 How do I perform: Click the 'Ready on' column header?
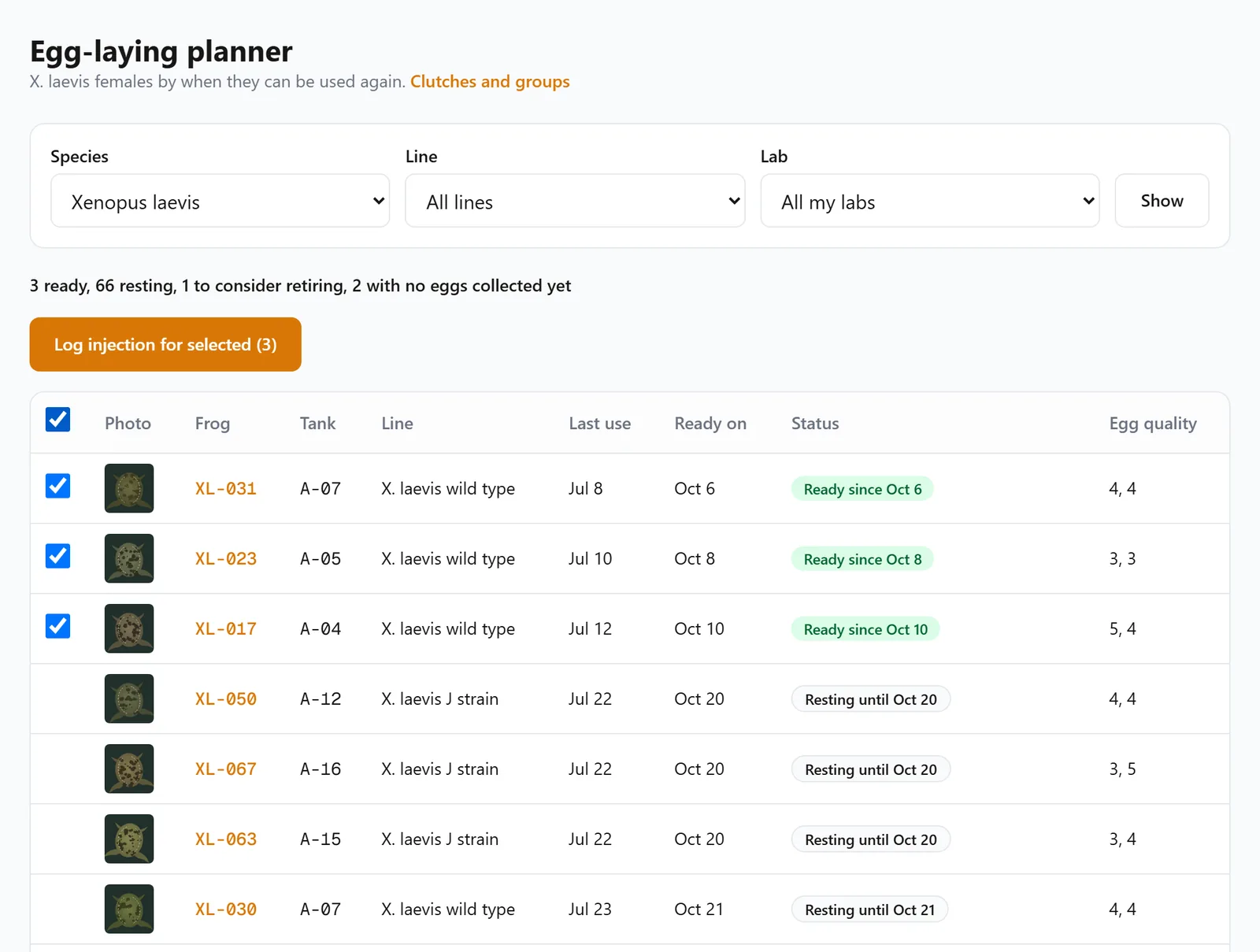(710, 424)
